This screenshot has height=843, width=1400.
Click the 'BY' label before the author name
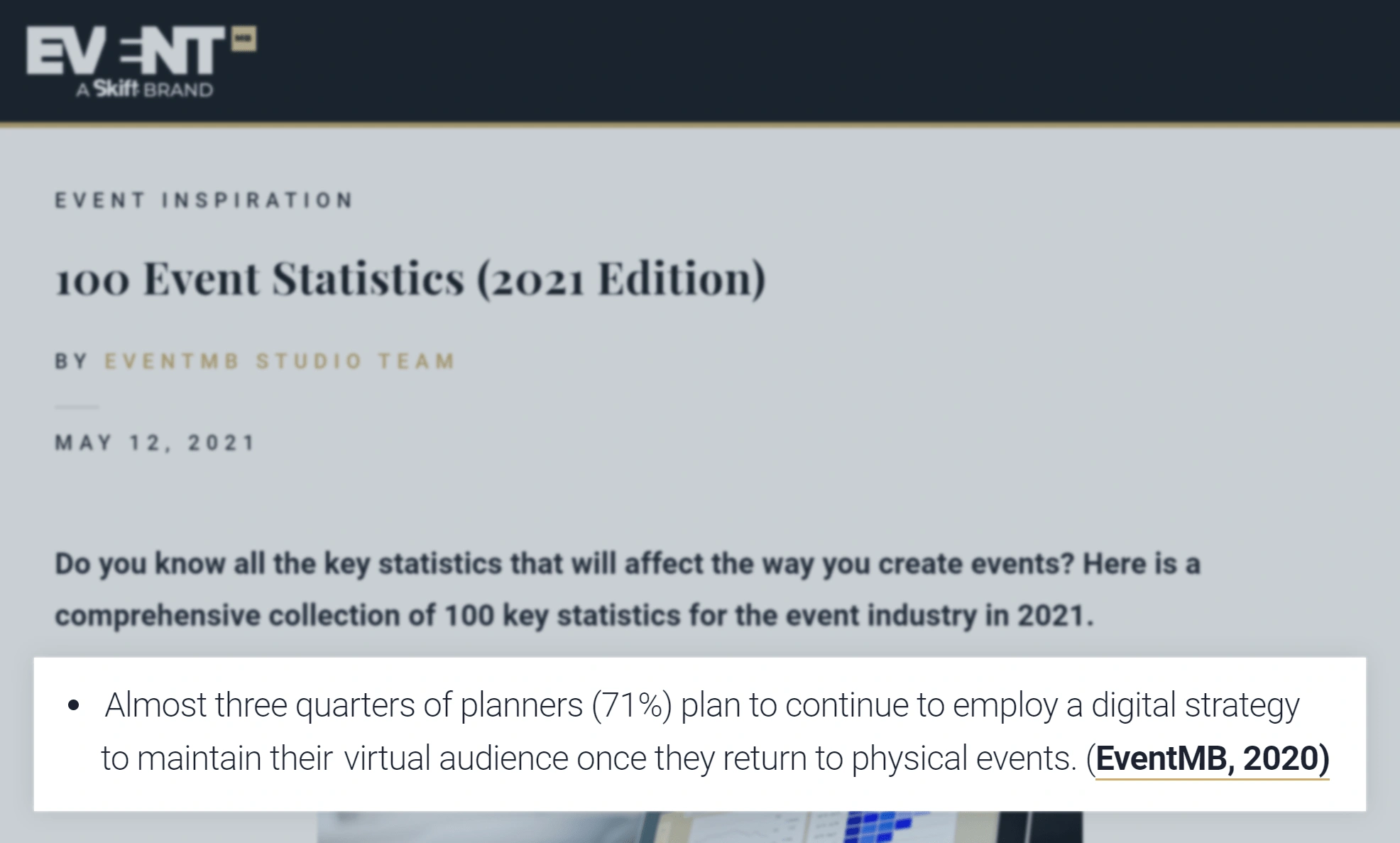click(71, 361)
